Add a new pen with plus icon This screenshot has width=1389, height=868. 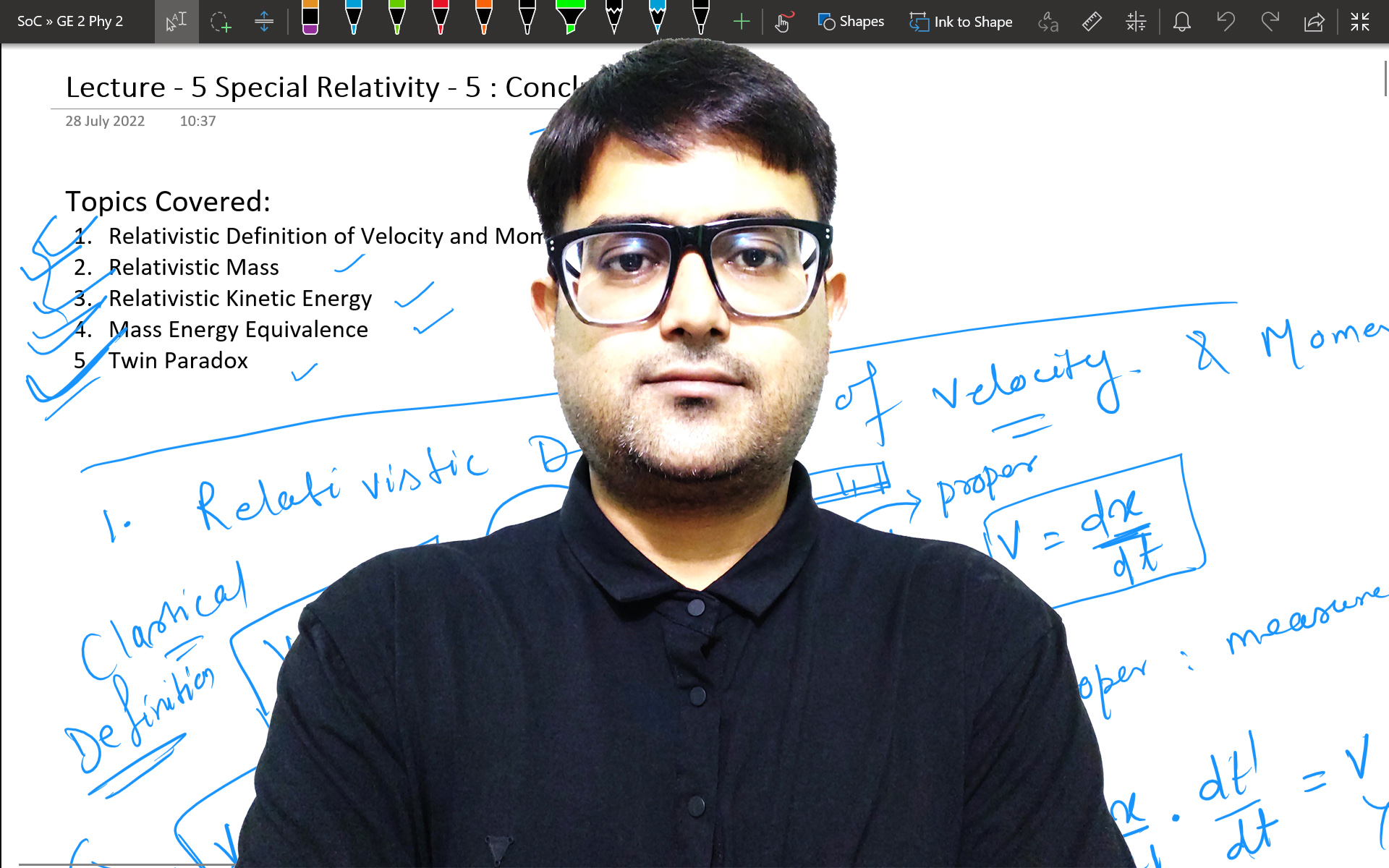pos(742,22)
